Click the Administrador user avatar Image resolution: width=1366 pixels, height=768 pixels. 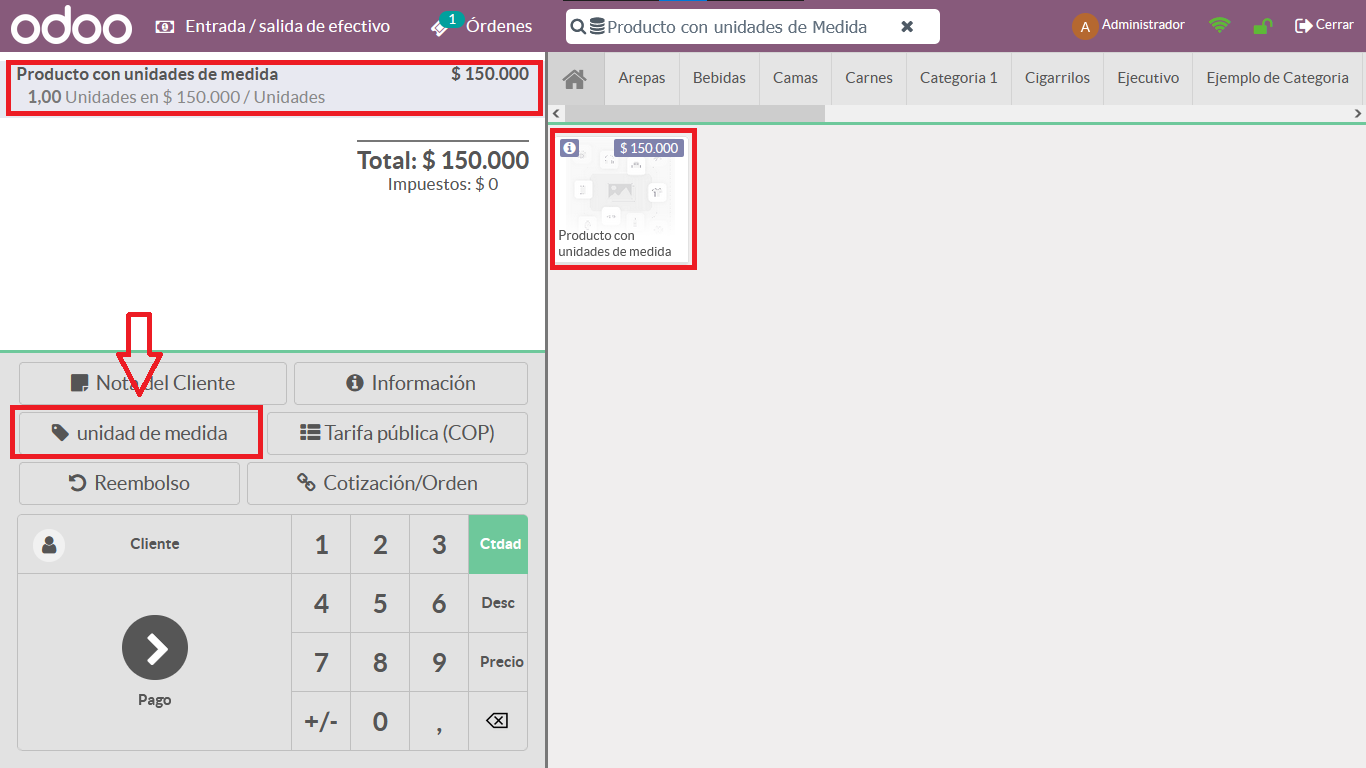(1085, 26)
